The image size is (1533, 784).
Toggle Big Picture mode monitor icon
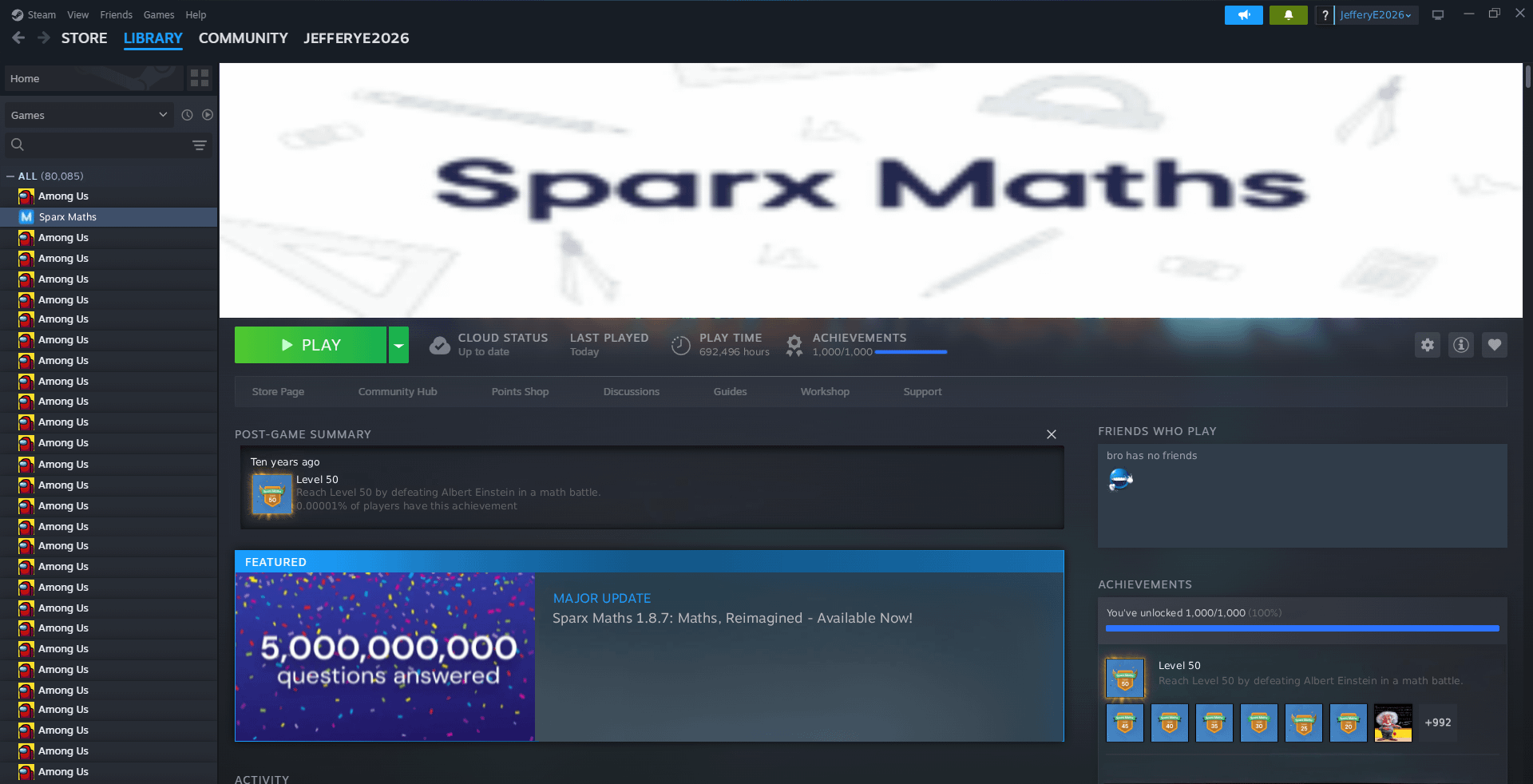coord(1438,15)
